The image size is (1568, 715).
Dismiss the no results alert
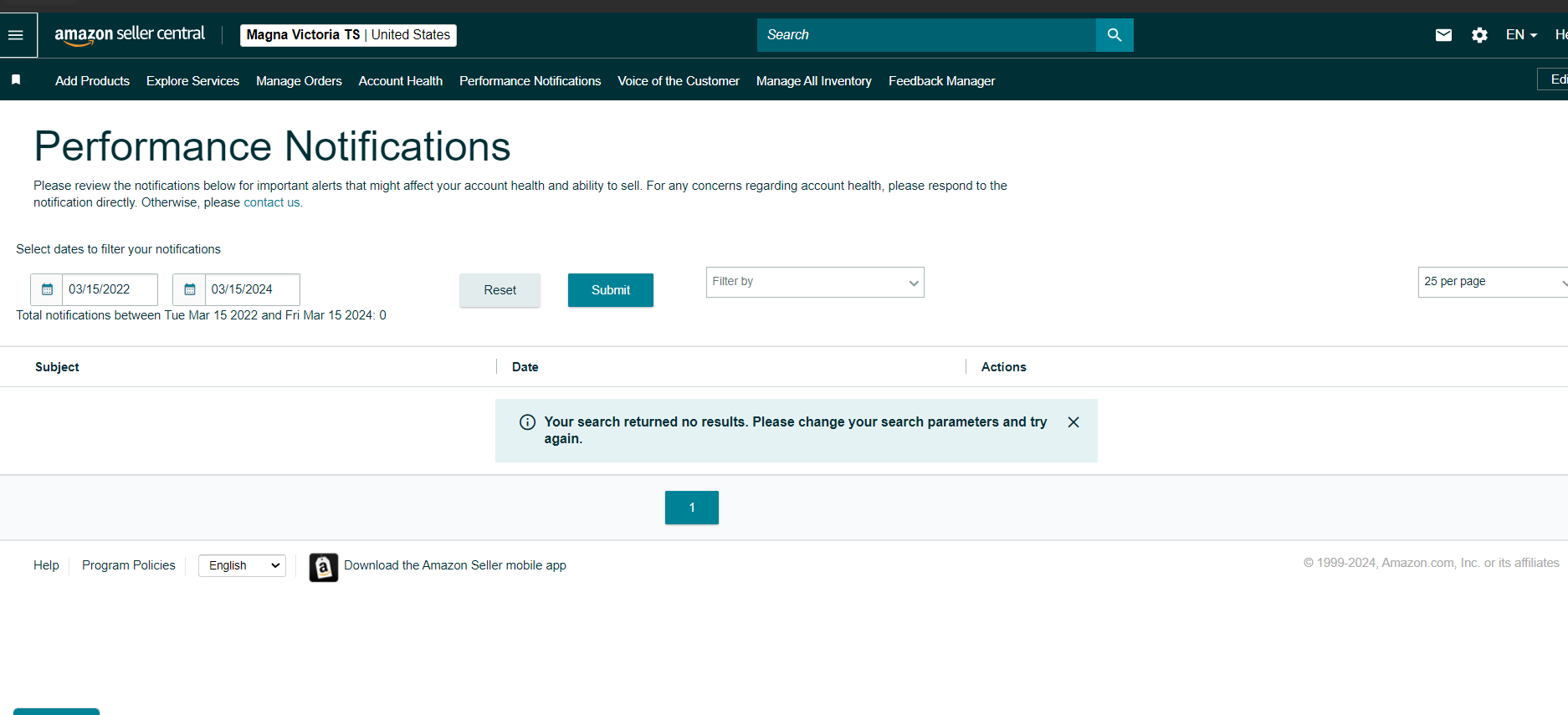tap(1074, 422)
